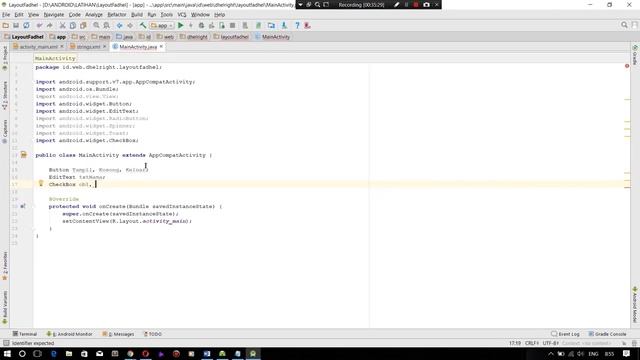
Task: Switch to the strings.xml tab
Action: pos(88,47)
